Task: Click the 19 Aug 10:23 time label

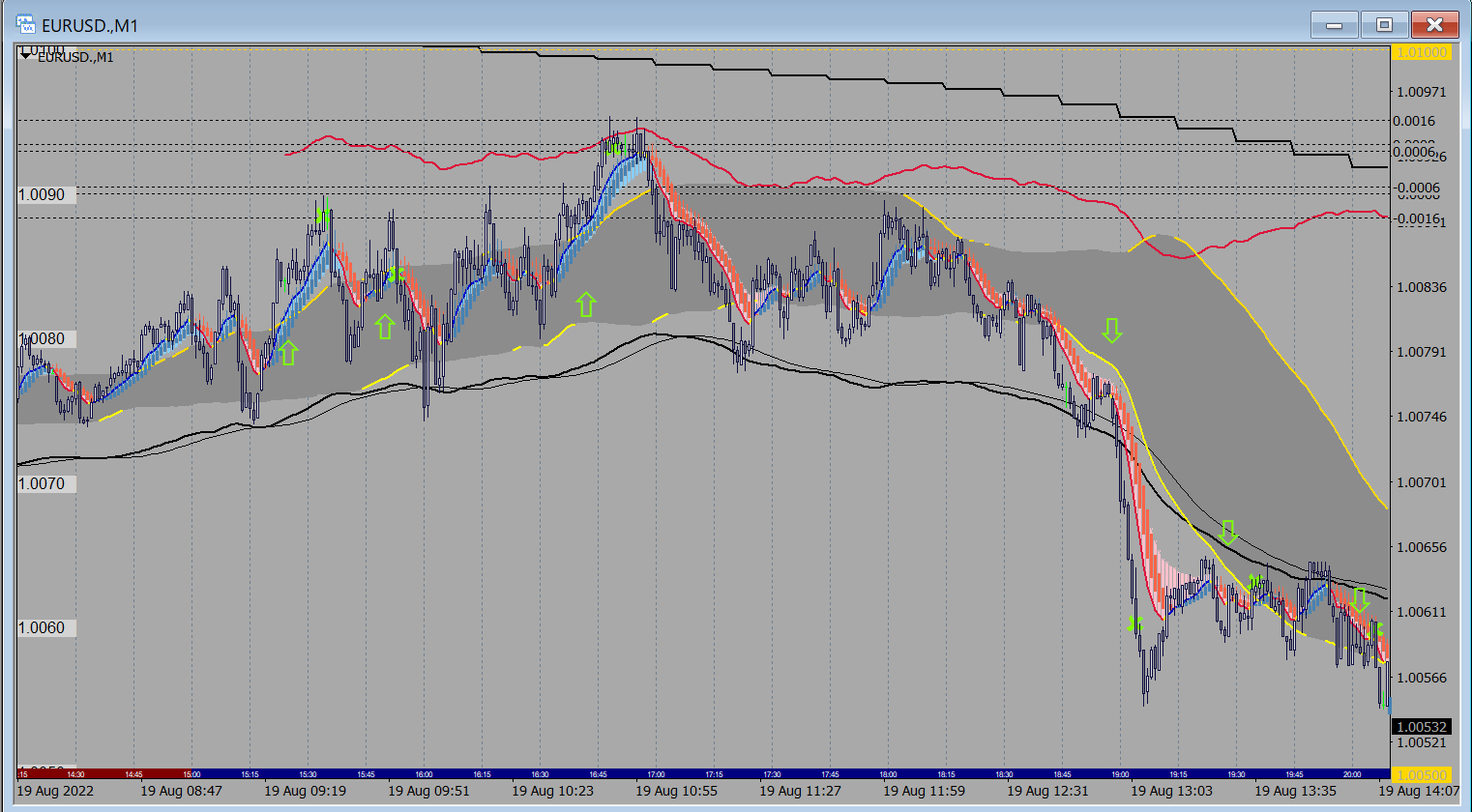Action: click(x=552, y=791)
